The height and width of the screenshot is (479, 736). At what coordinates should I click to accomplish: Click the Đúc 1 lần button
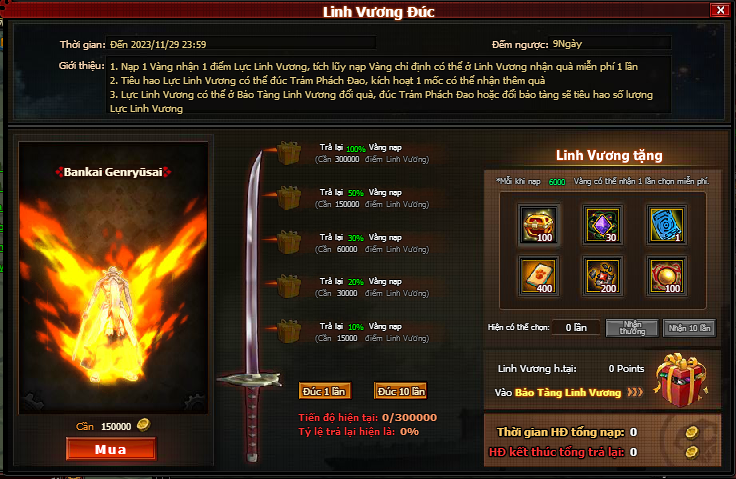tap(324, 391)
